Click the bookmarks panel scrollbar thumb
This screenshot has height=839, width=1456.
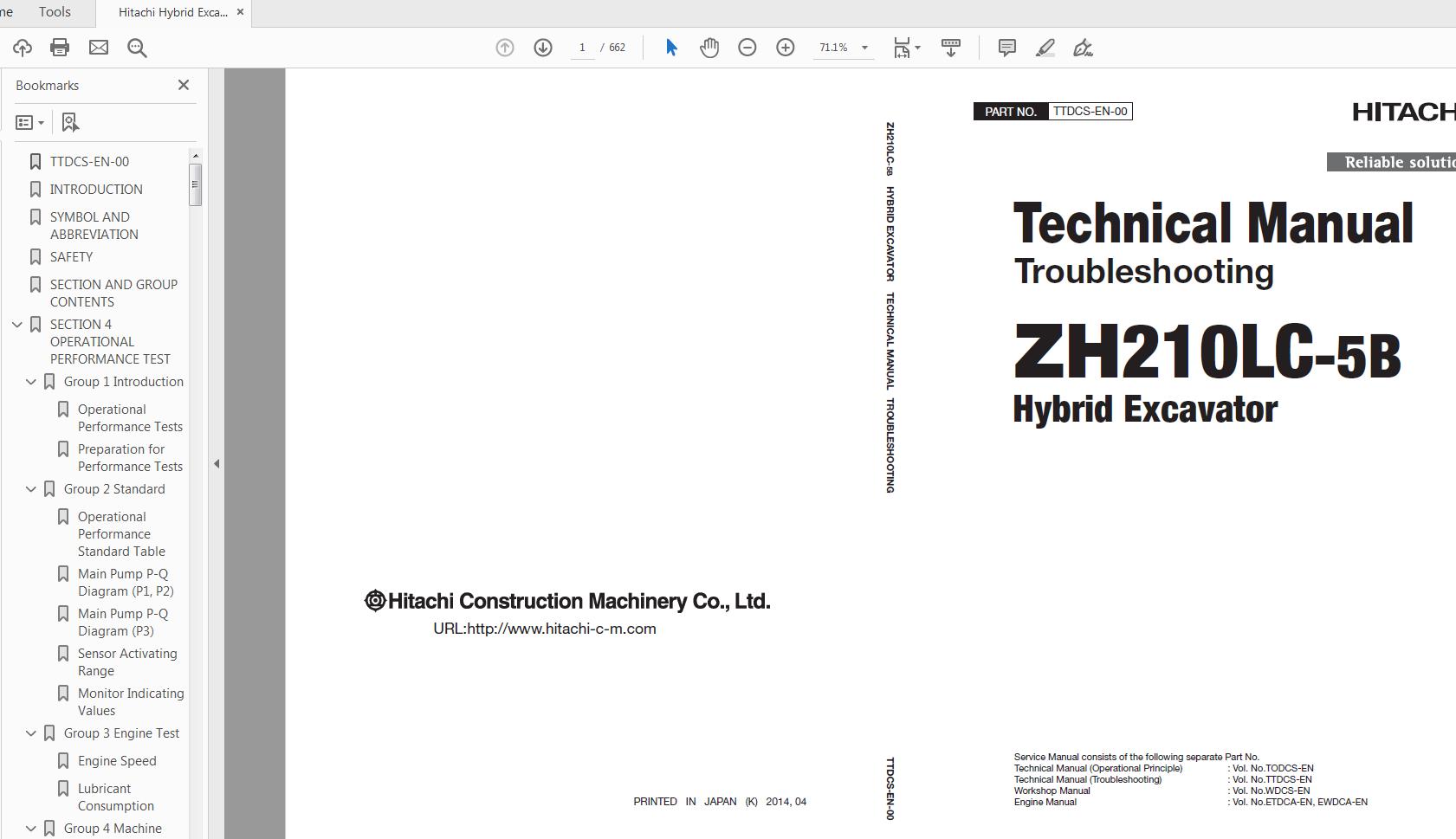pyautogui.click(x=195, y=184)
